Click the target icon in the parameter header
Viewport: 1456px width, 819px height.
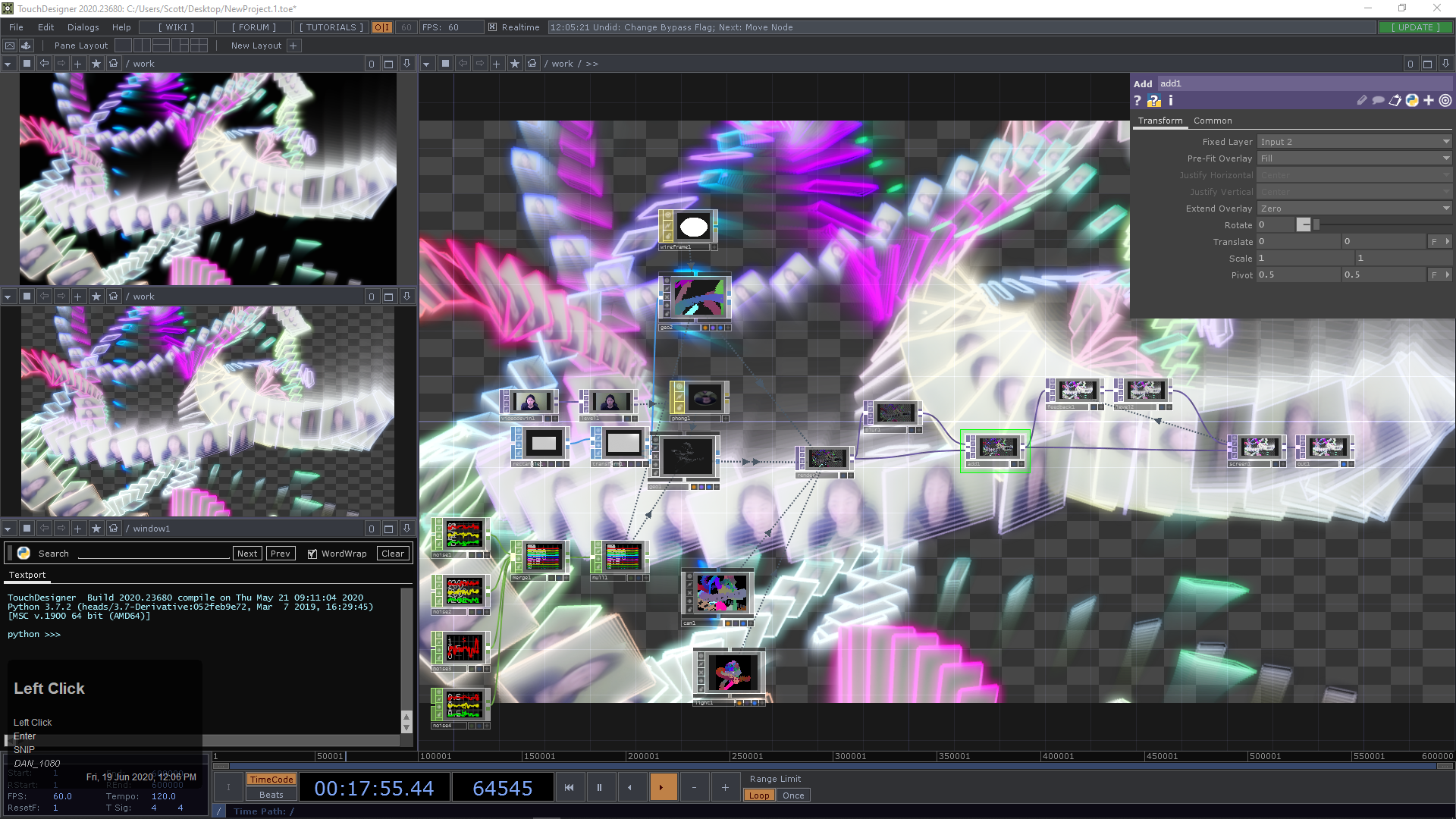pos(1445,100)
